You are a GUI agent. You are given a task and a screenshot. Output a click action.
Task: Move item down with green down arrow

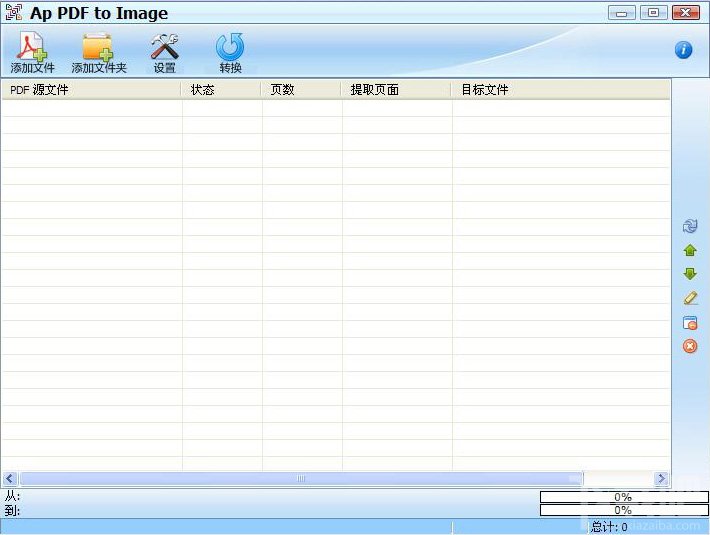click(x=690, y=274)
